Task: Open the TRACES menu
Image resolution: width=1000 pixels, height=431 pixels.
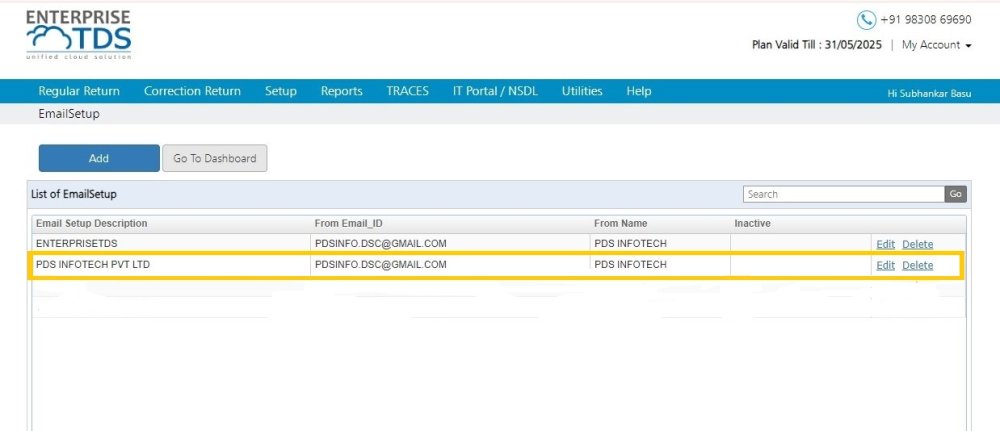Action: tap(408, 91)
